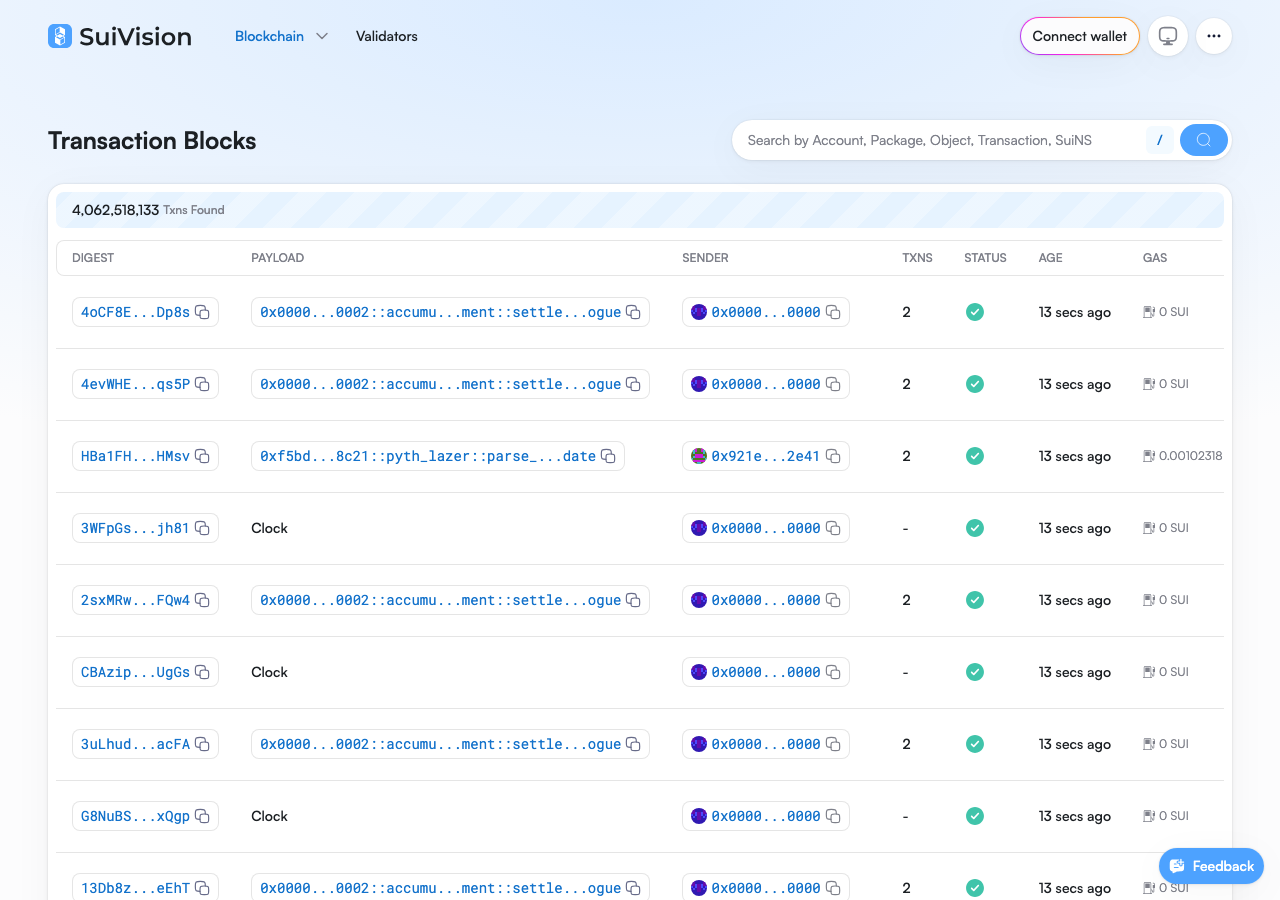This screenshot has height=900, width=1280.
Task: Open transaction 4oCF8E...Dp8s
Action: [x=135, y=312]
